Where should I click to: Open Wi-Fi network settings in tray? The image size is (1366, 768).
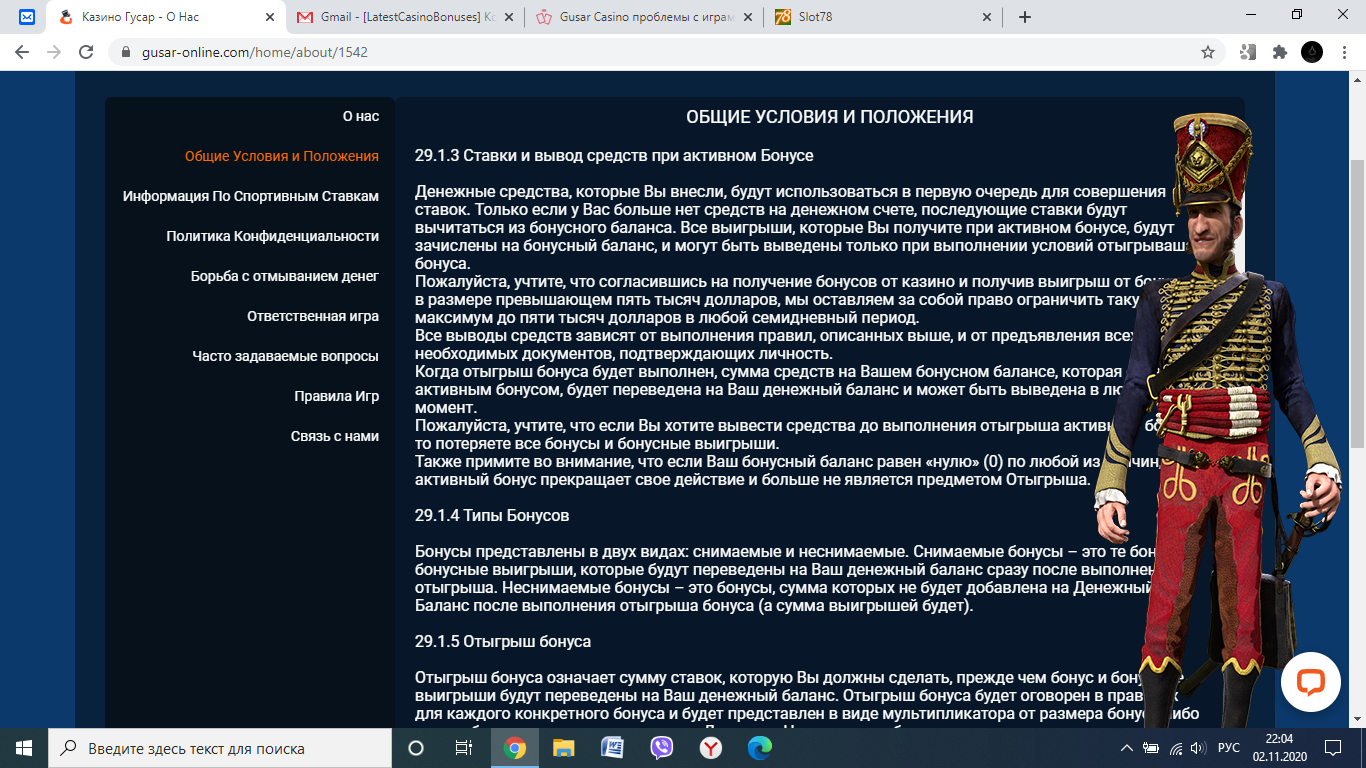1175,748
